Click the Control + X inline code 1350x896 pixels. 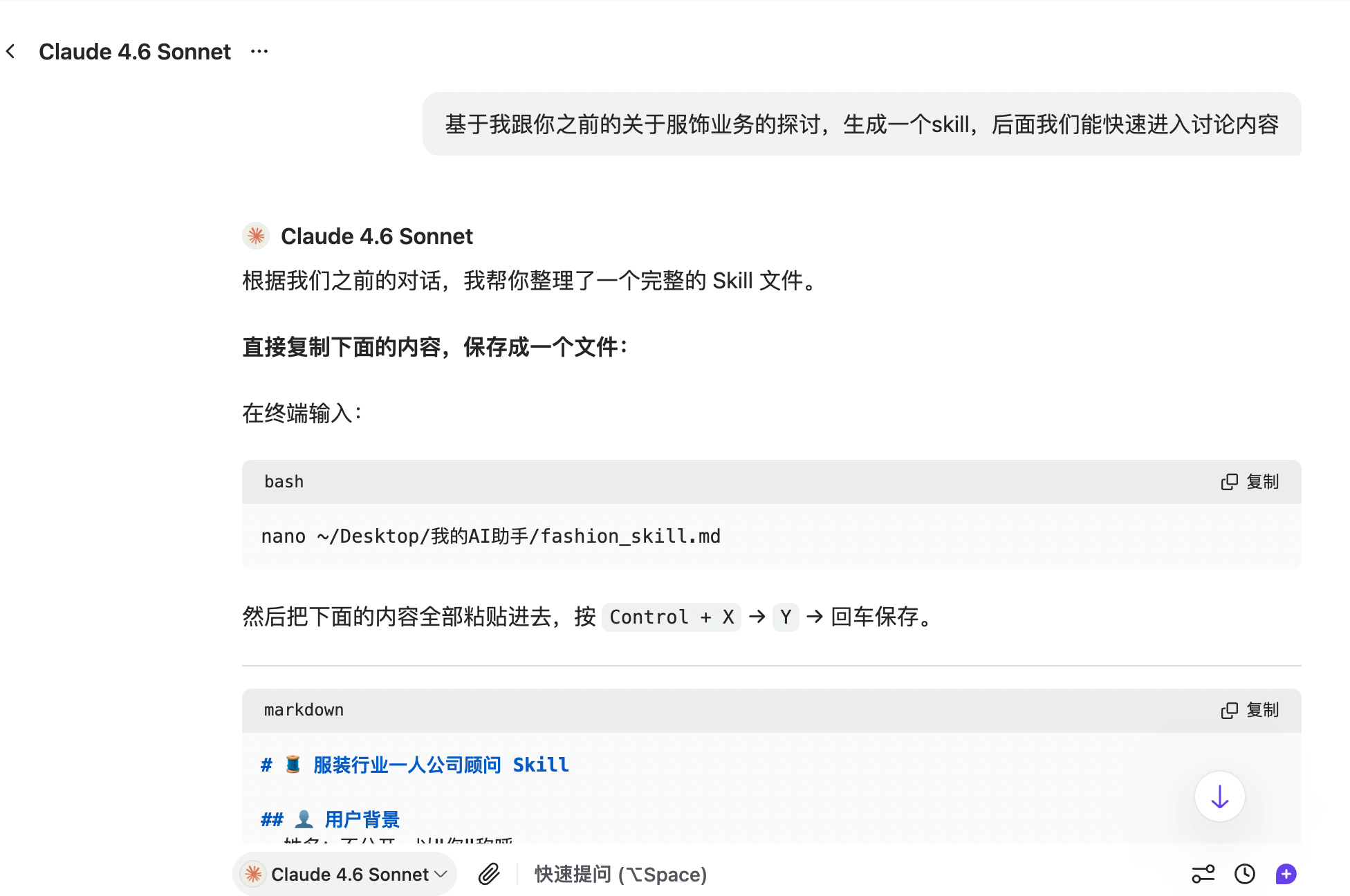(x=671, y=617)
